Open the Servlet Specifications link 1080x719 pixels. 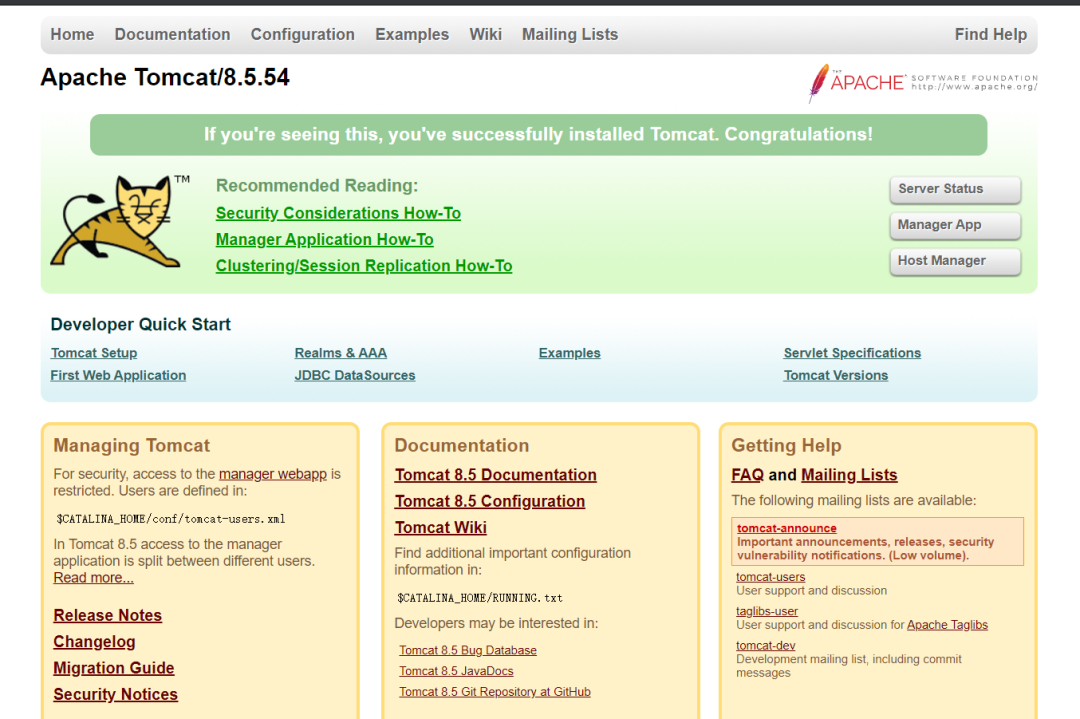coord(852,353)
